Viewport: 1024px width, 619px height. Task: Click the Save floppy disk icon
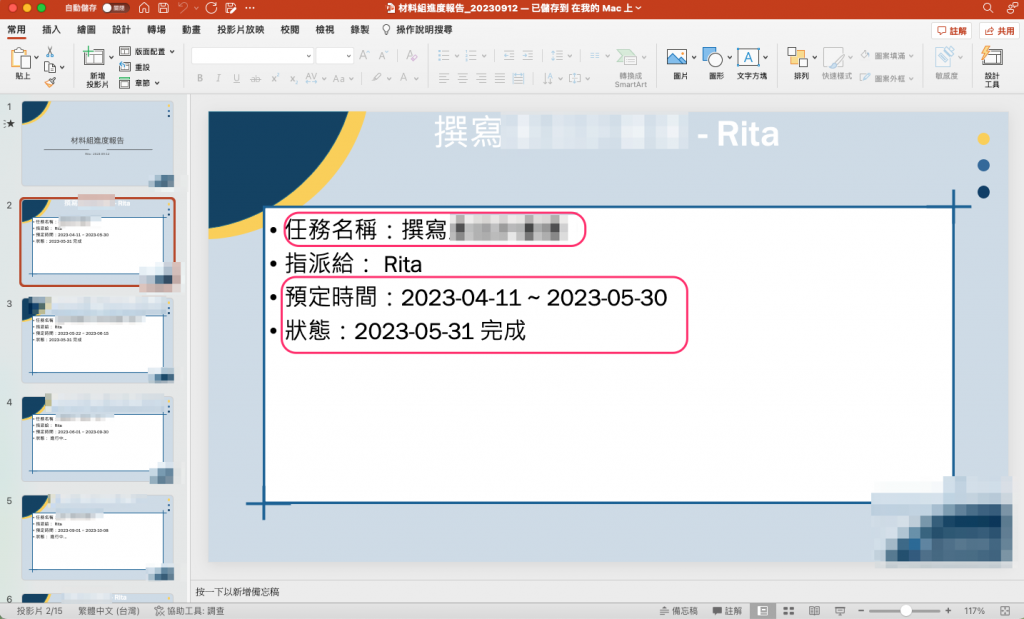click(x=164, y=8)
